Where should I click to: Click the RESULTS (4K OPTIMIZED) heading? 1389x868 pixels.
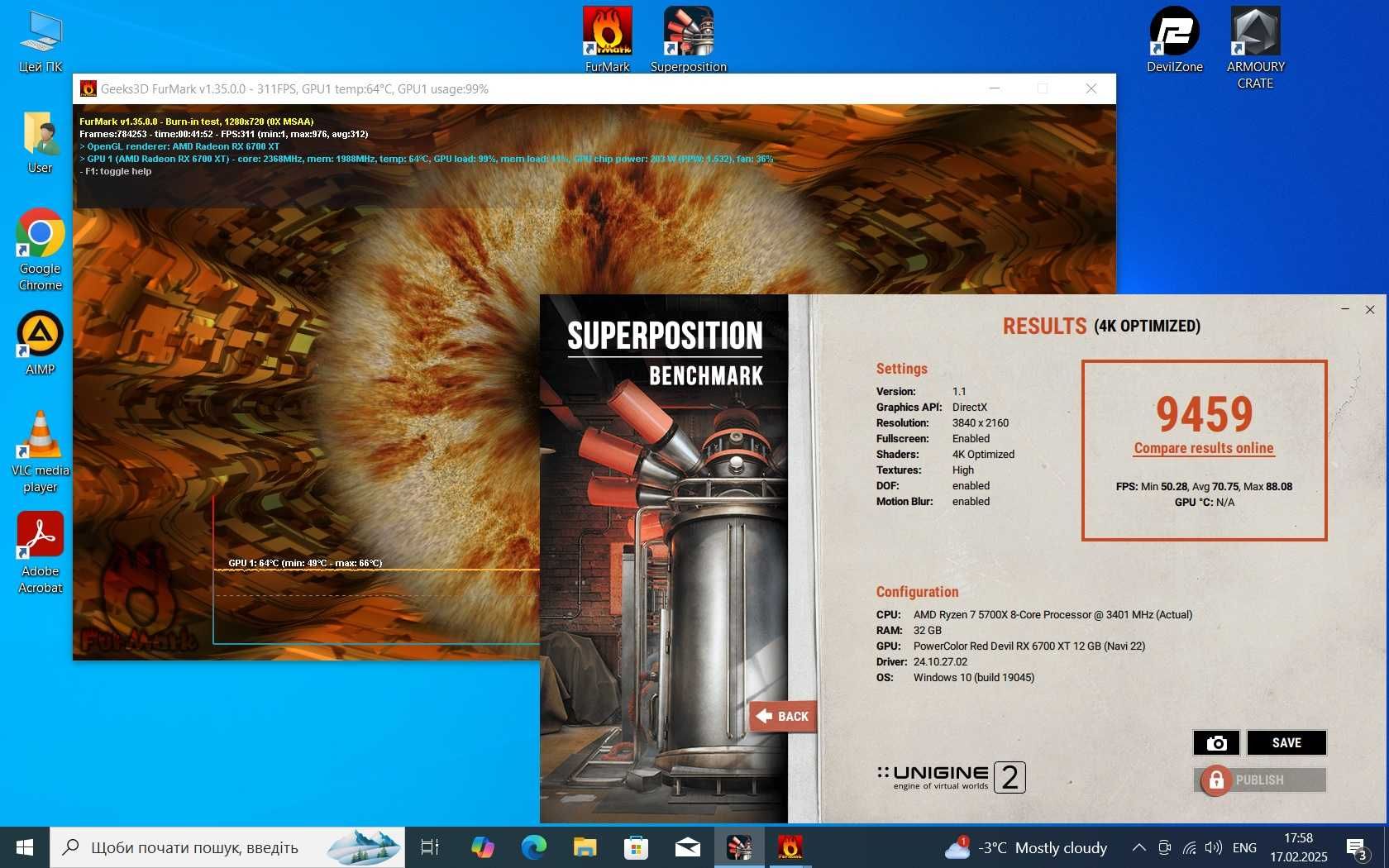(x=1101, y=326)
